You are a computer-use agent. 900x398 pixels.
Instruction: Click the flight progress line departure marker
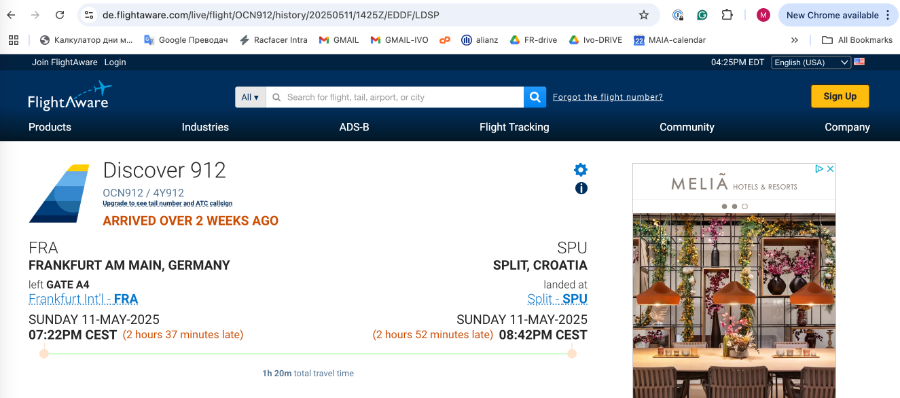click(44, 353)
